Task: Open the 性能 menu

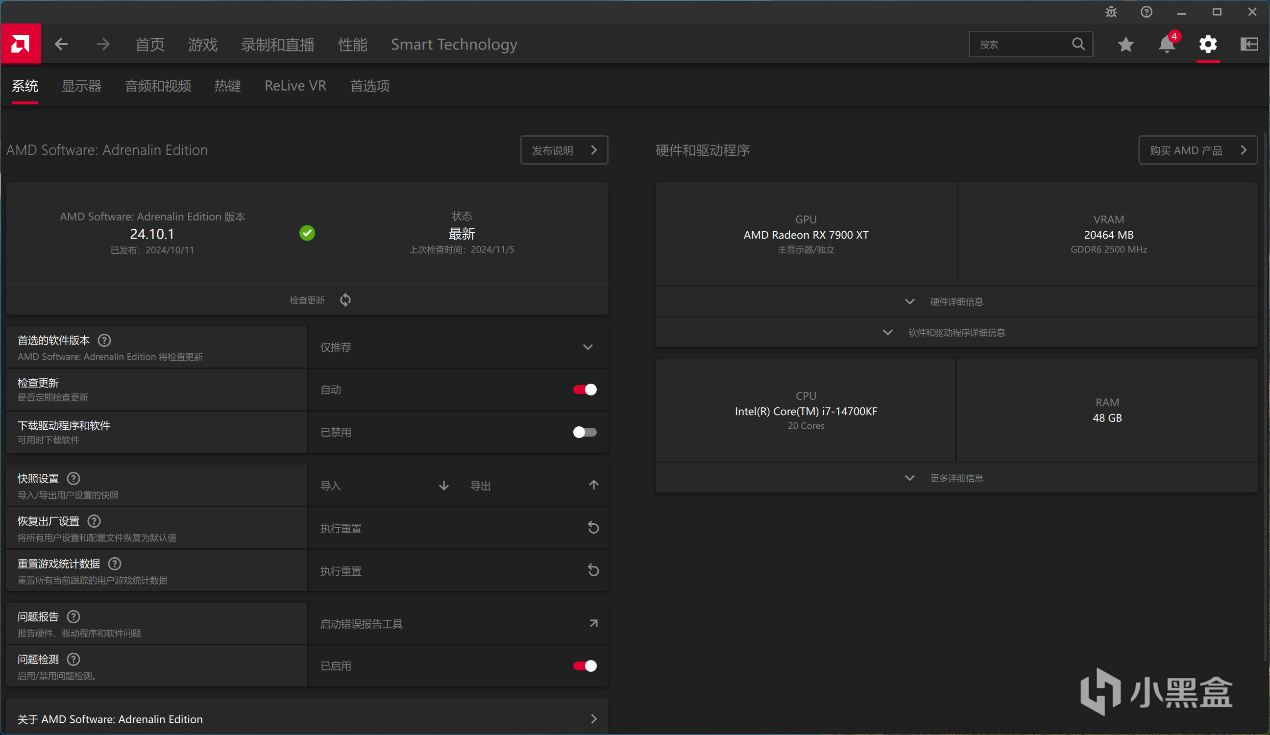Action: [353, 44]
